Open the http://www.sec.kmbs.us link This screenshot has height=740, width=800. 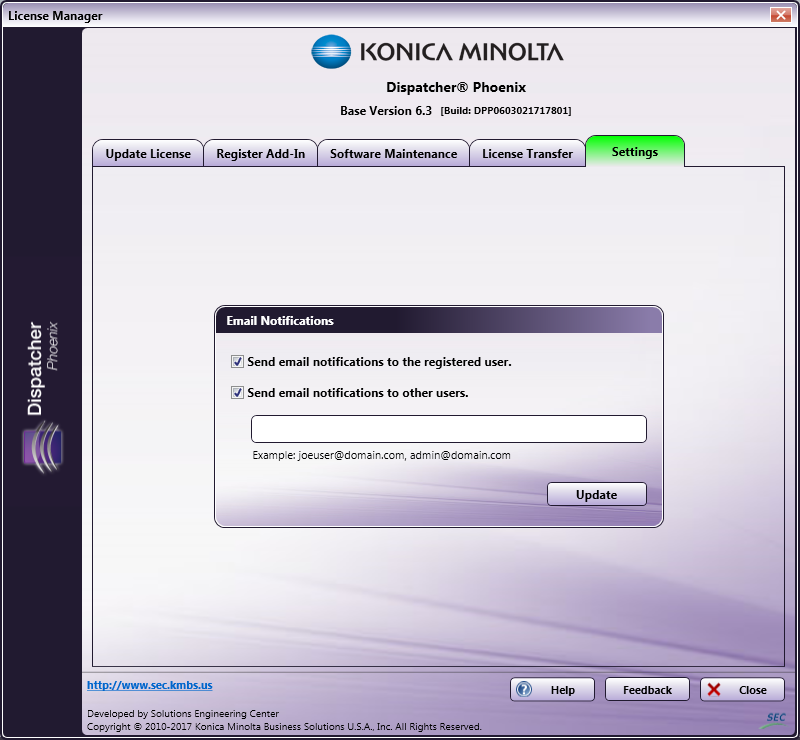[149, 685]
